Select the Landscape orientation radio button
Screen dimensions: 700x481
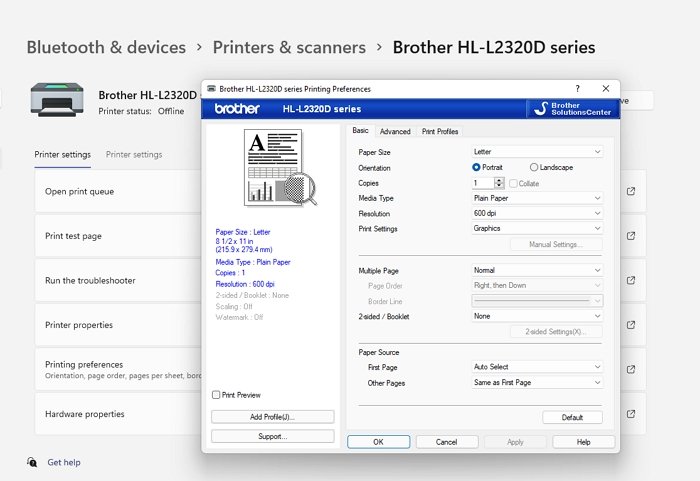coord(534,167)
